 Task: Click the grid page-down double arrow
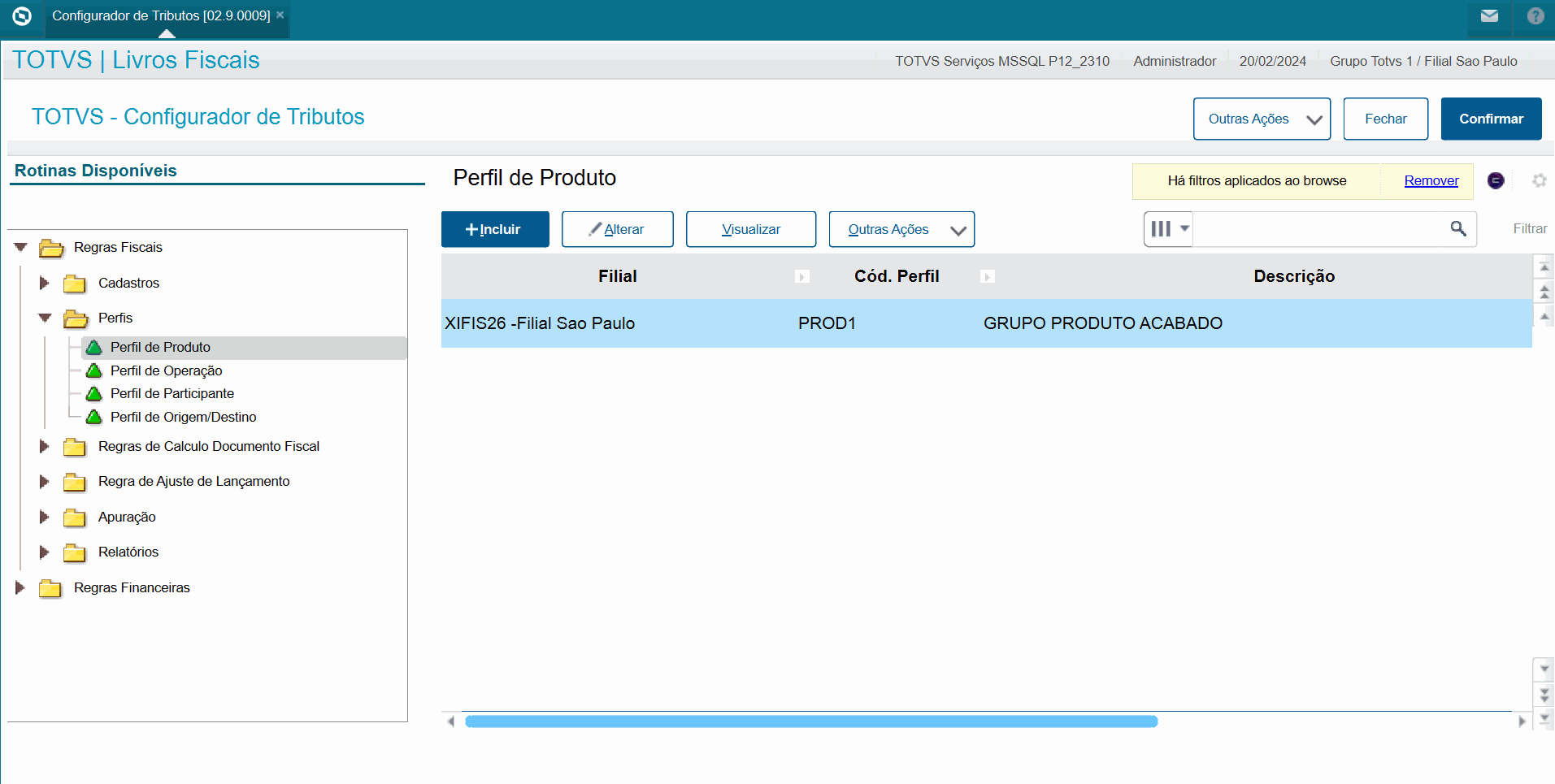click(1544, 694)
